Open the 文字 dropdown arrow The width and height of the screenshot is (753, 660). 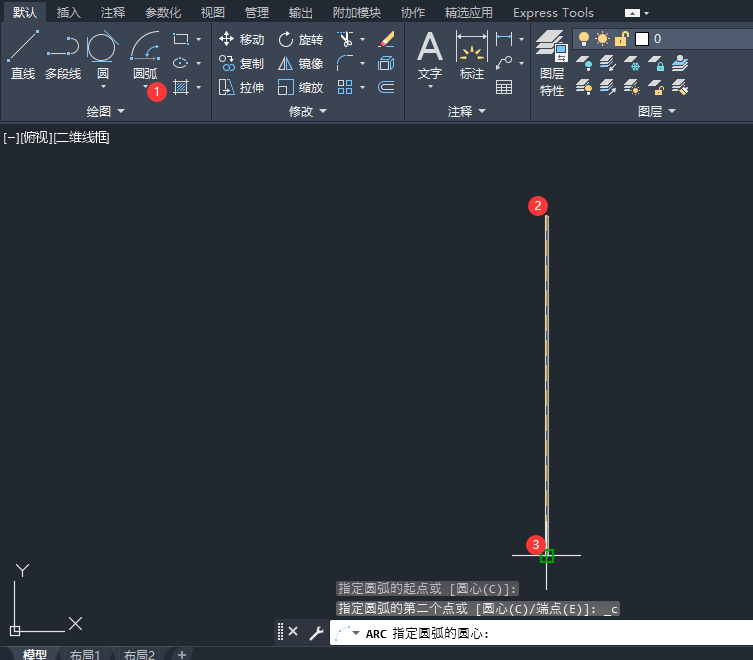pos(430,87)
